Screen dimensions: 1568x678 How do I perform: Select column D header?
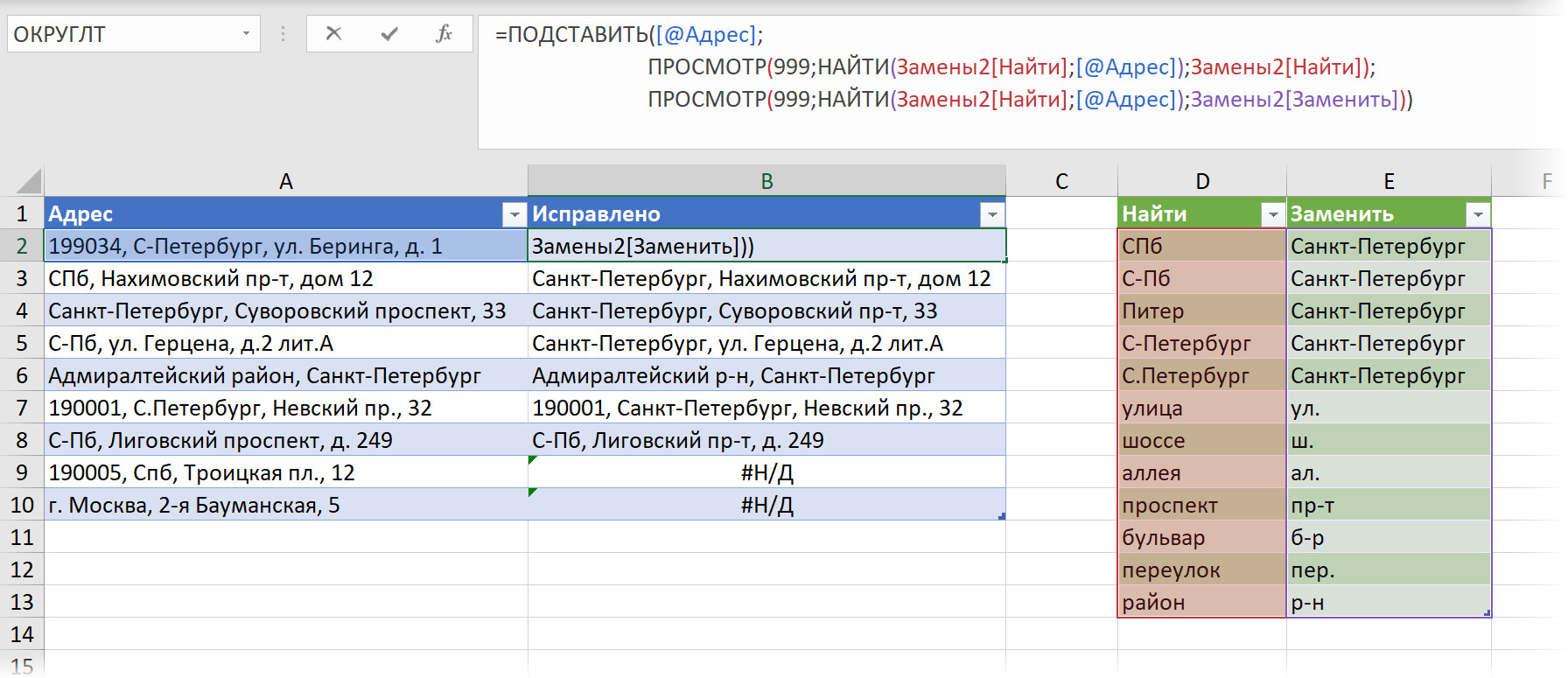pyautogui.click(x=1202, y=181)
